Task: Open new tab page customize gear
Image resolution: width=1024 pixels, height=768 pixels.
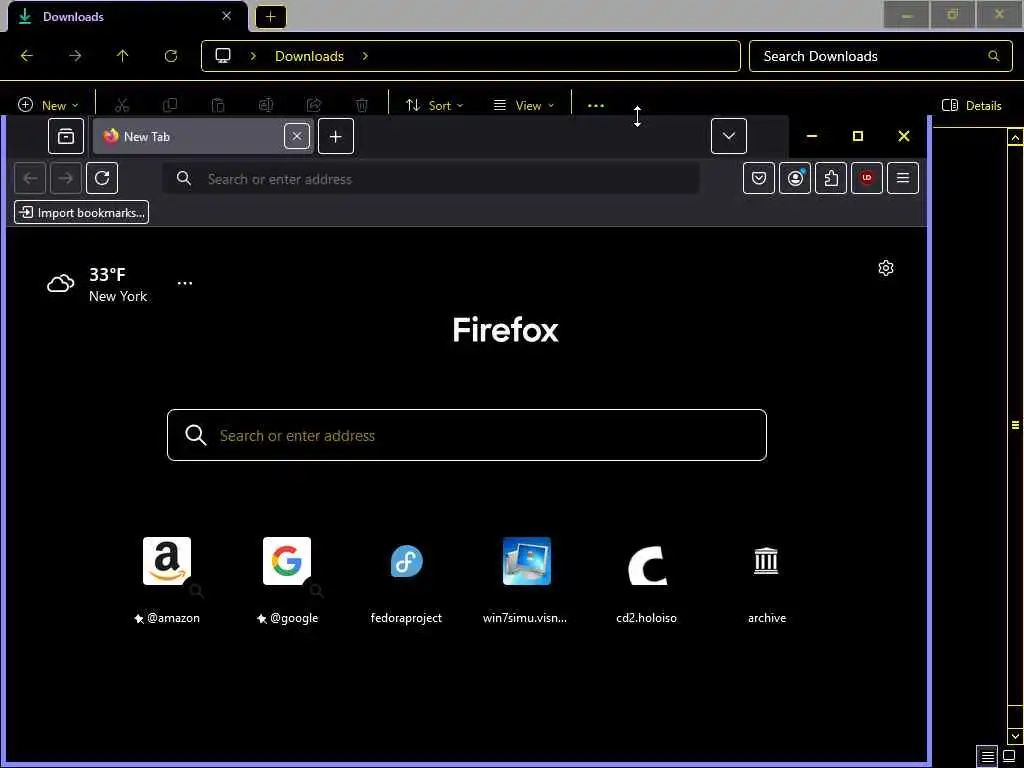Action: click(x=886, y=268)
